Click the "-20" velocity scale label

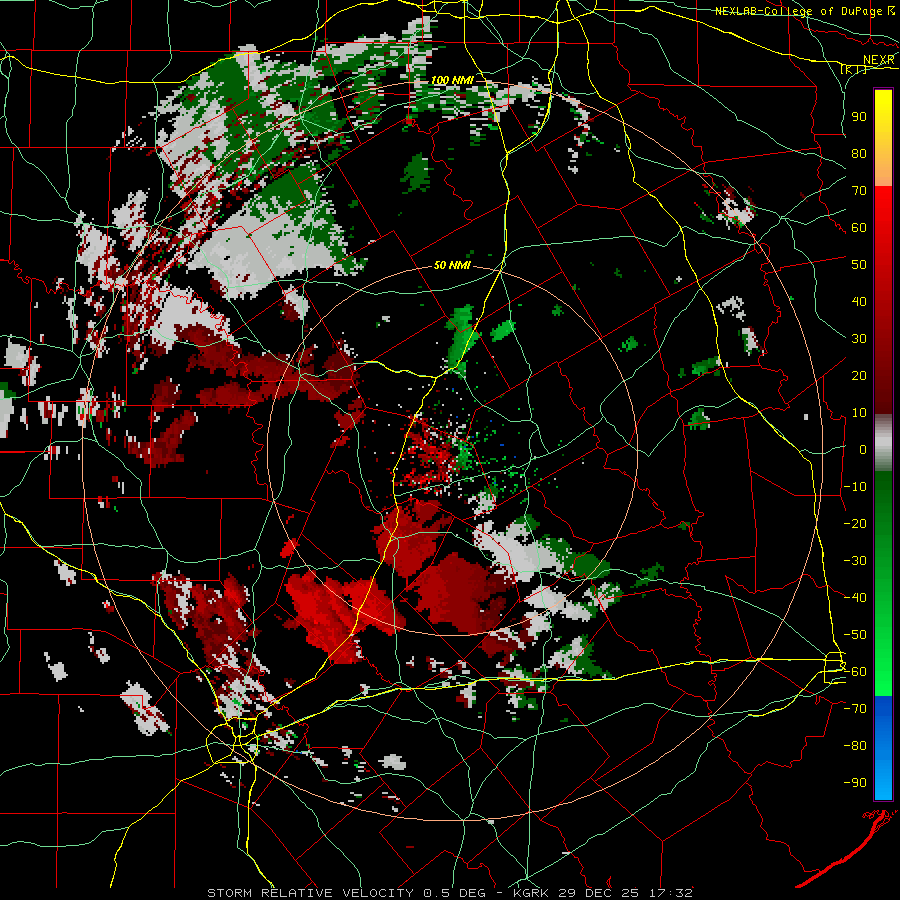855,523
